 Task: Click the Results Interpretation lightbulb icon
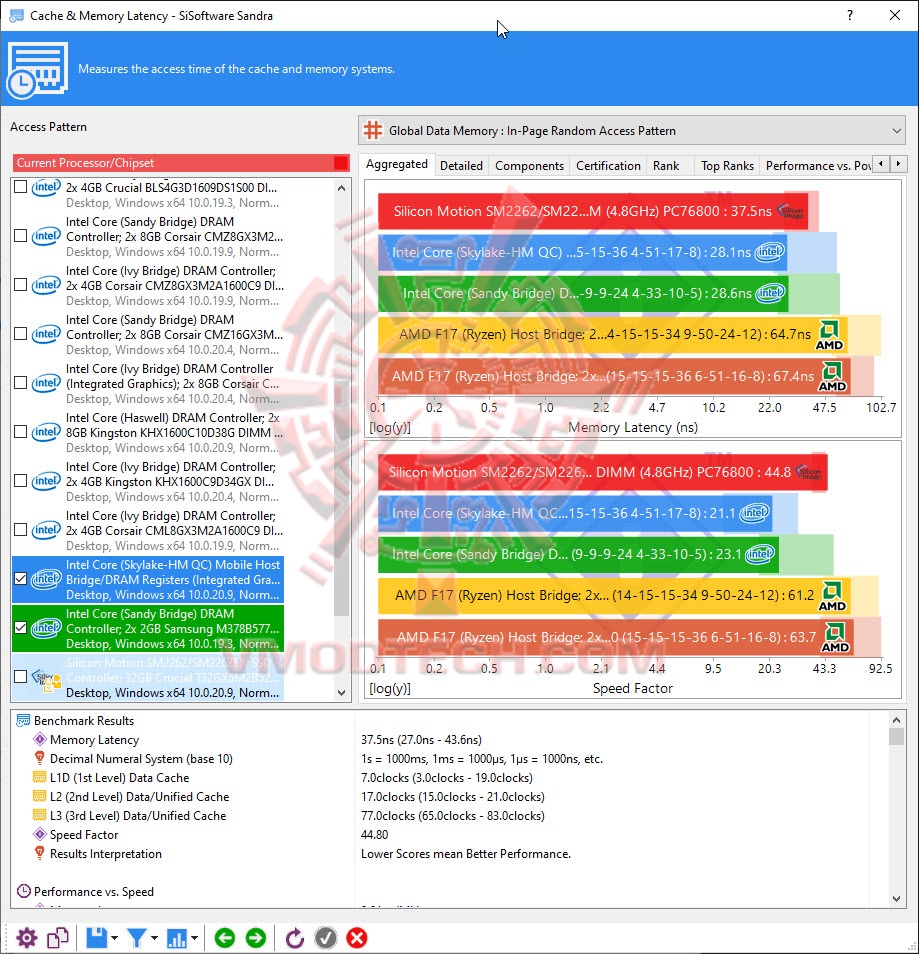pyautogui.click(x=40, y=853)
